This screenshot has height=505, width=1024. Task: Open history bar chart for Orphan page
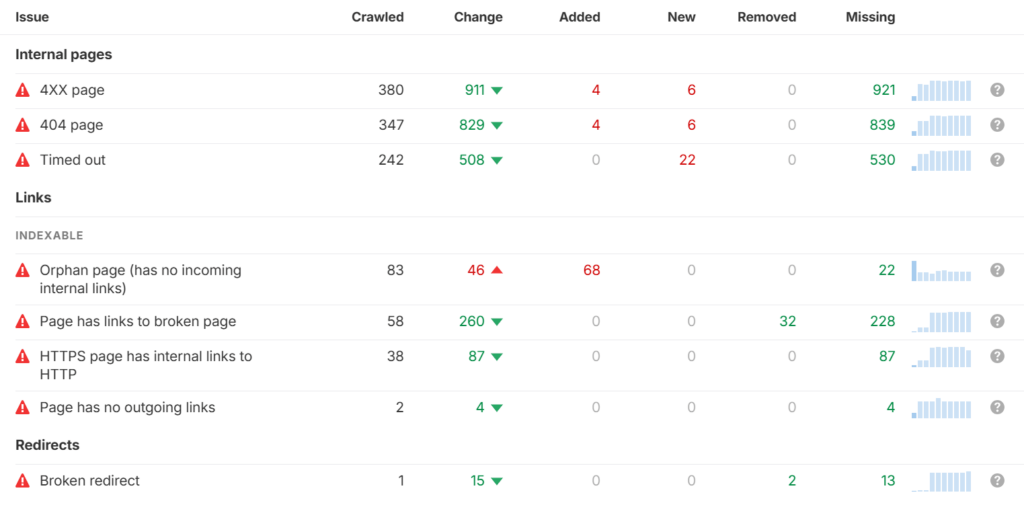[941, 270]
